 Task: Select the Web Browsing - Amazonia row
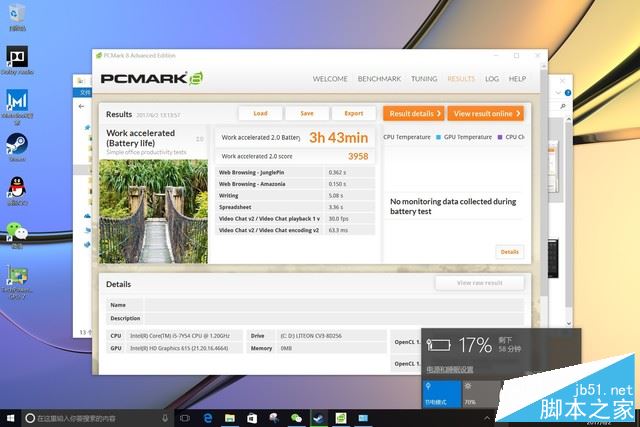coord(295,184)
